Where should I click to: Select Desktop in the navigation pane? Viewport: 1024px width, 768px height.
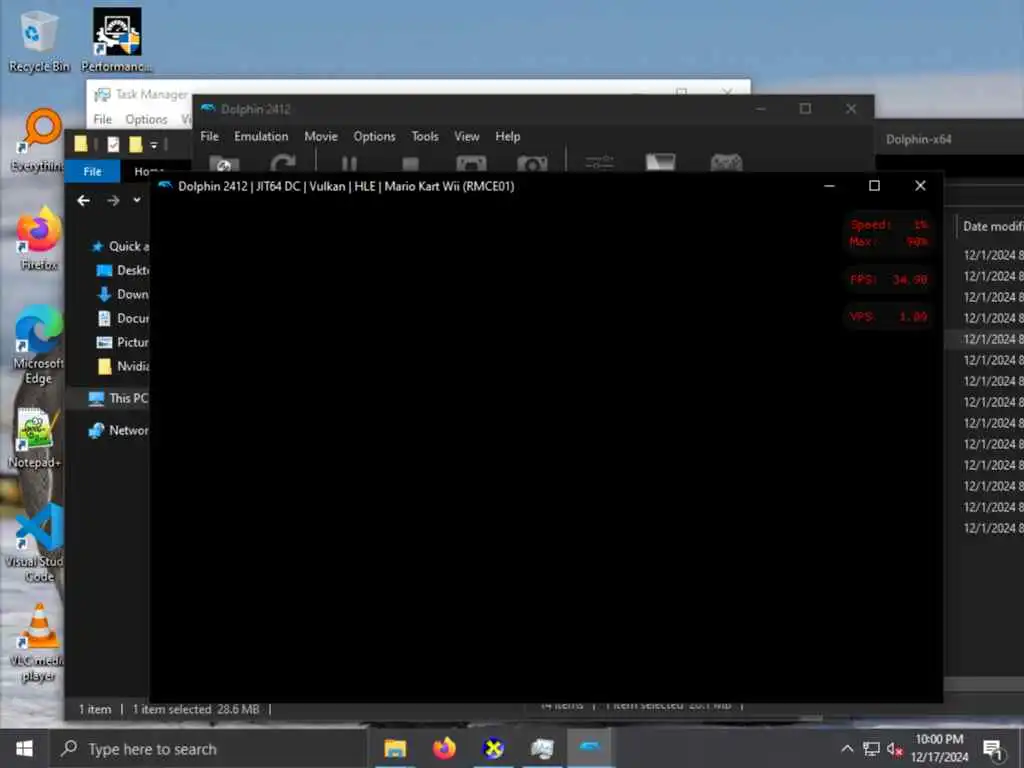click(x=123, y=270)
